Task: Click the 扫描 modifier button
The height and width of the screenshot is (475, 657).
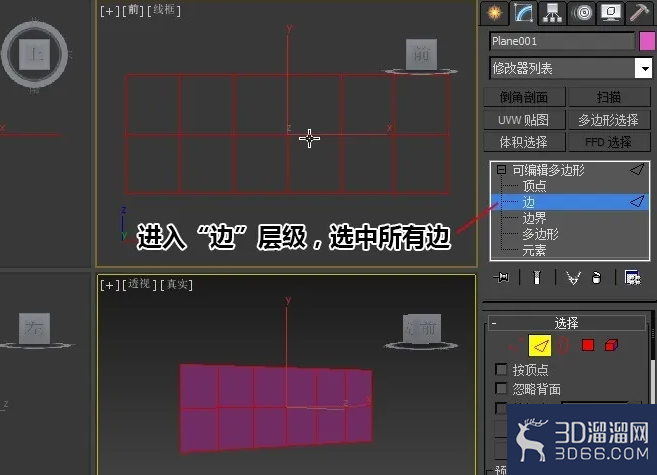Action: coord(609,97)
